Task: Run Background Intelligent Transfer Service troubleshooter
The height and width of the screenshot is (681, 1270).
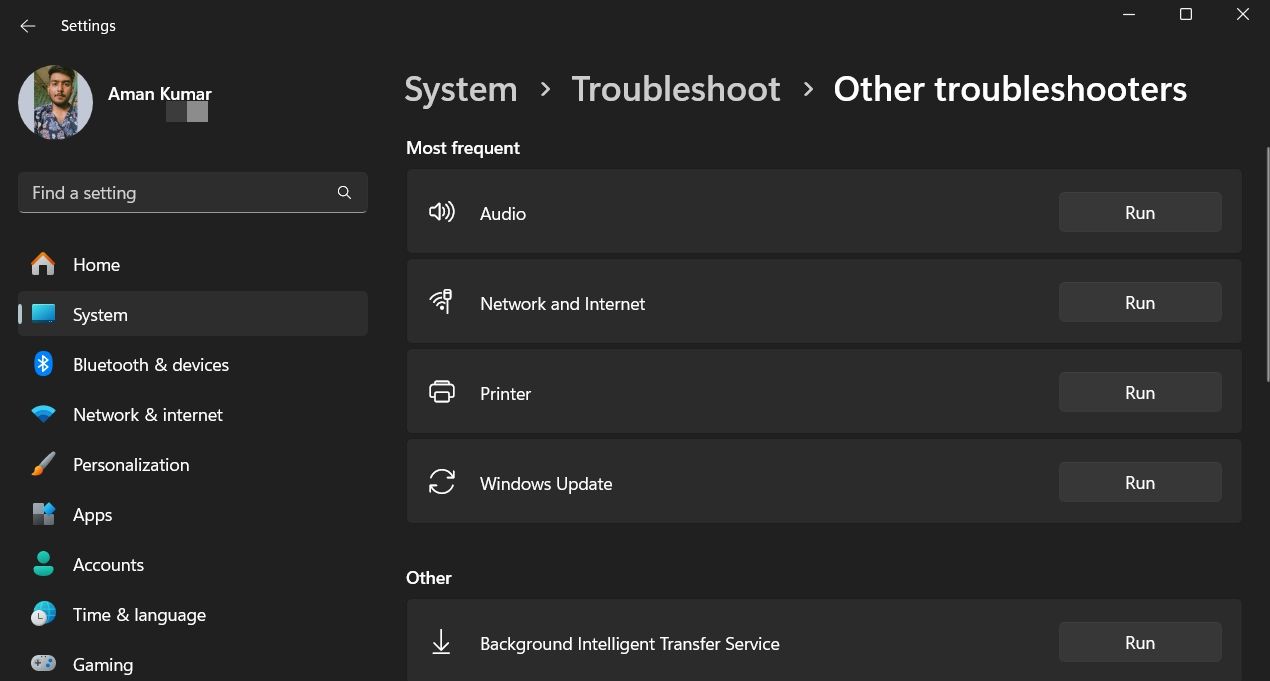Action: pos(1139,642)
